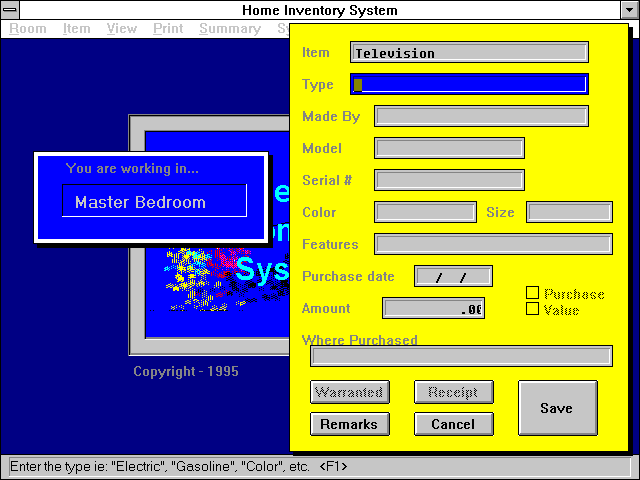
Task: Open the Room menu
Action: (x=28, y=29)
